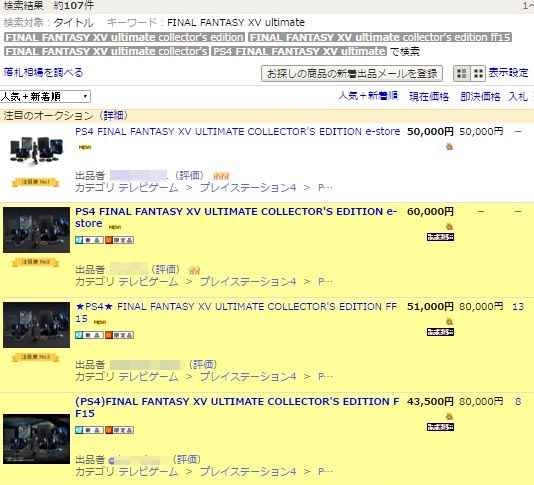Open テレビゲーム category in 51,000円 listing
This screenshot has height=485, width=534.
click(148, 377)
